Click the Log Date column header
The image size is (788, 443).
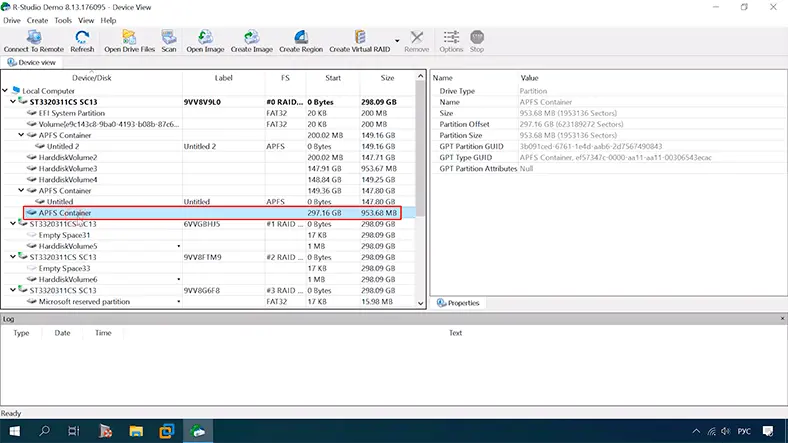coord(62,333)
